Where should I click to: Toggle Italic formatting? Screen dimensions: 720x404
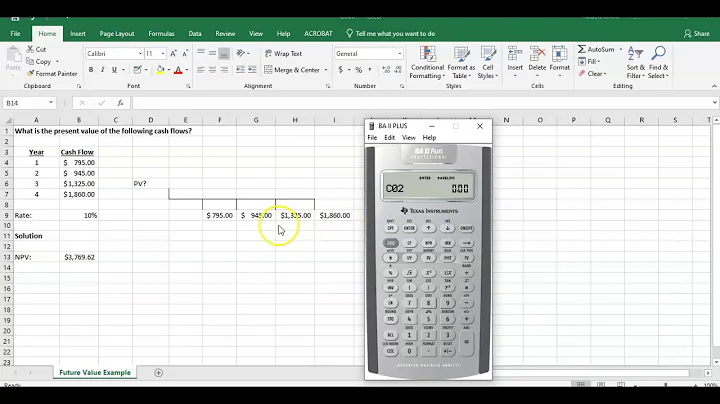pos(102,70)
